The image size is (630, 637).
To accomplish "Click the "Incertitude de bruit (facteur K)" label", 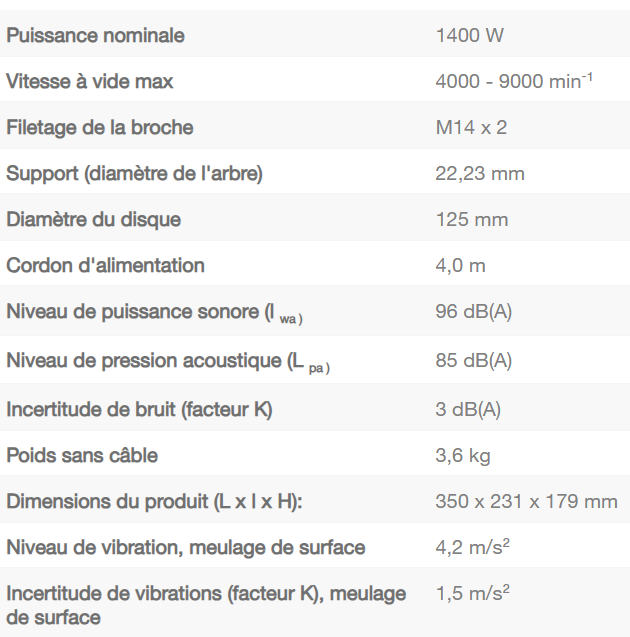I will click(x=140, y=410).
